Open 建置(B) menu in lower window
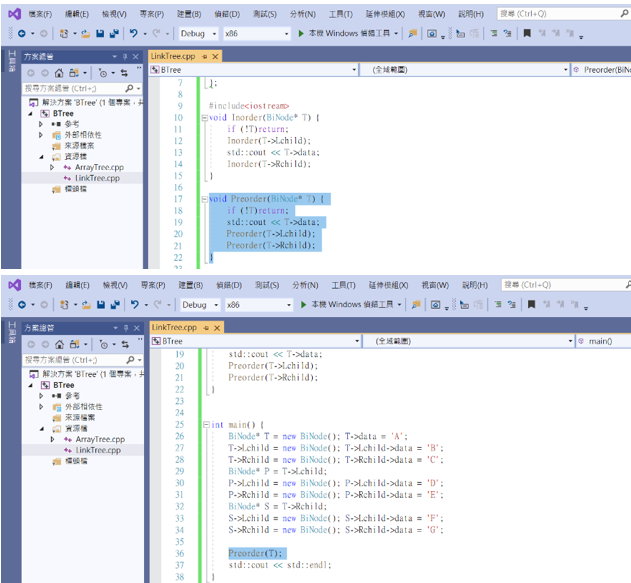 pyautogui.click(x=191, y=285)
